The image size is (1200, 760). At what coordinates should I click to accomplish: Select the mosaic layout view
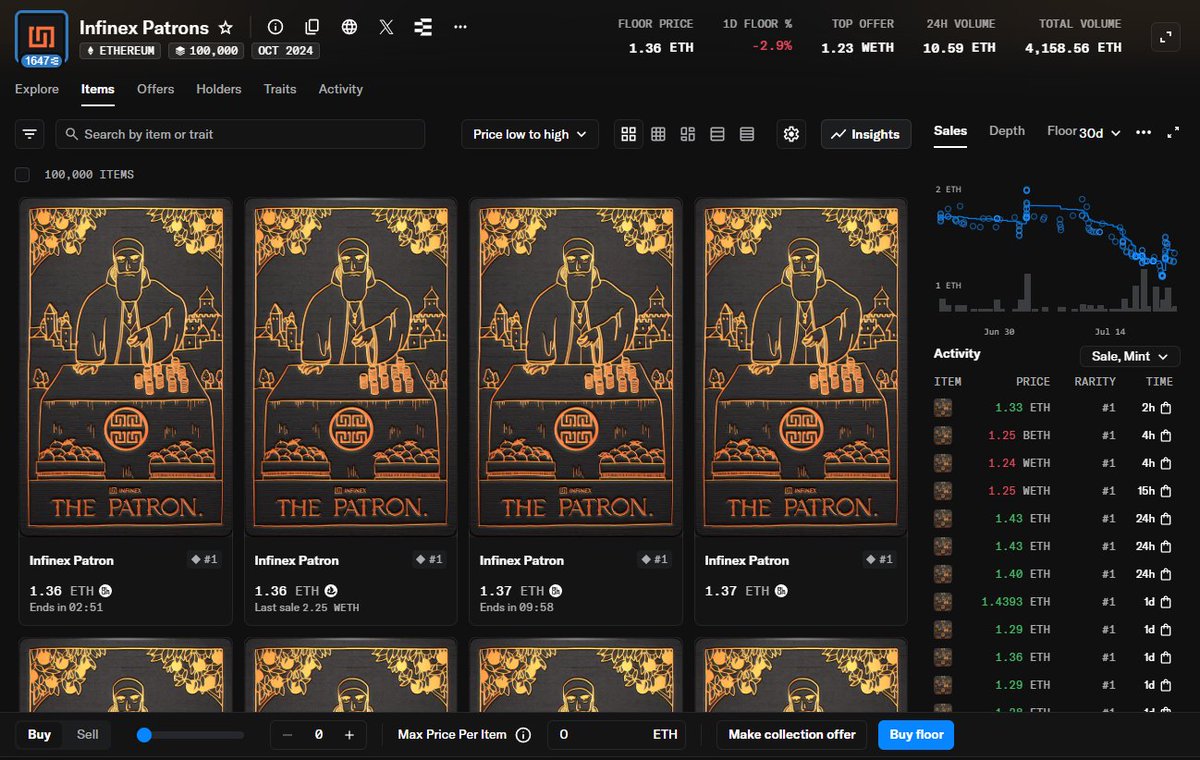(x=687, y=134)
